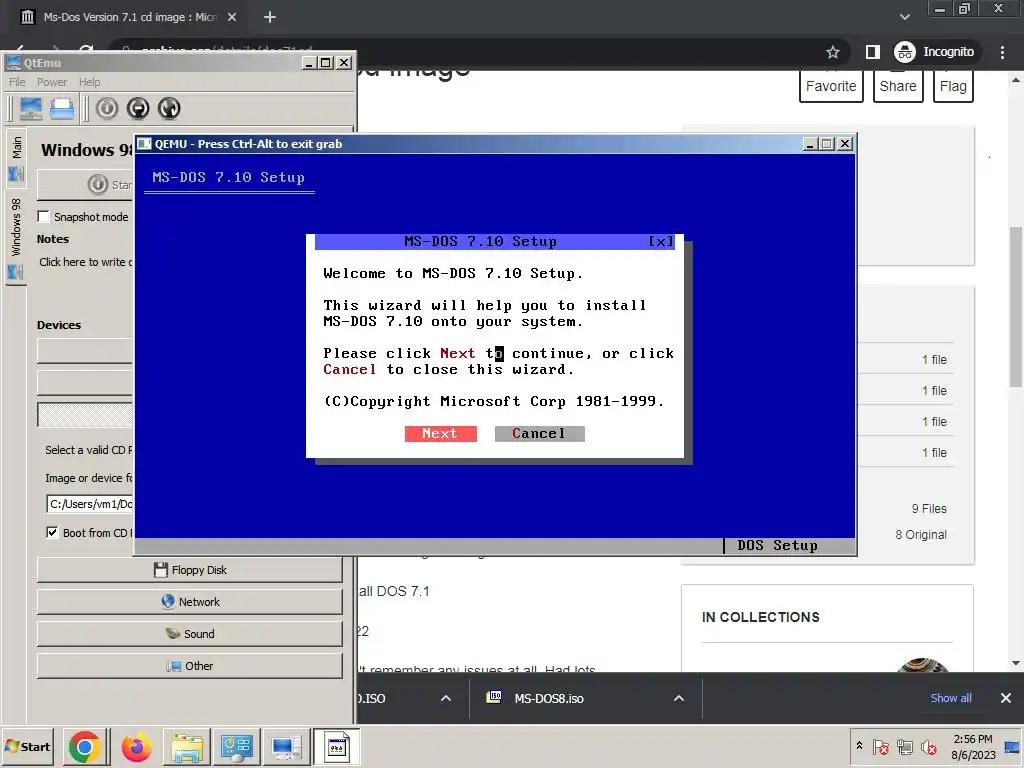Click the MS-DOS8.iso file type icon
This screenshot has width=1024, height=768.
(494, 697)
